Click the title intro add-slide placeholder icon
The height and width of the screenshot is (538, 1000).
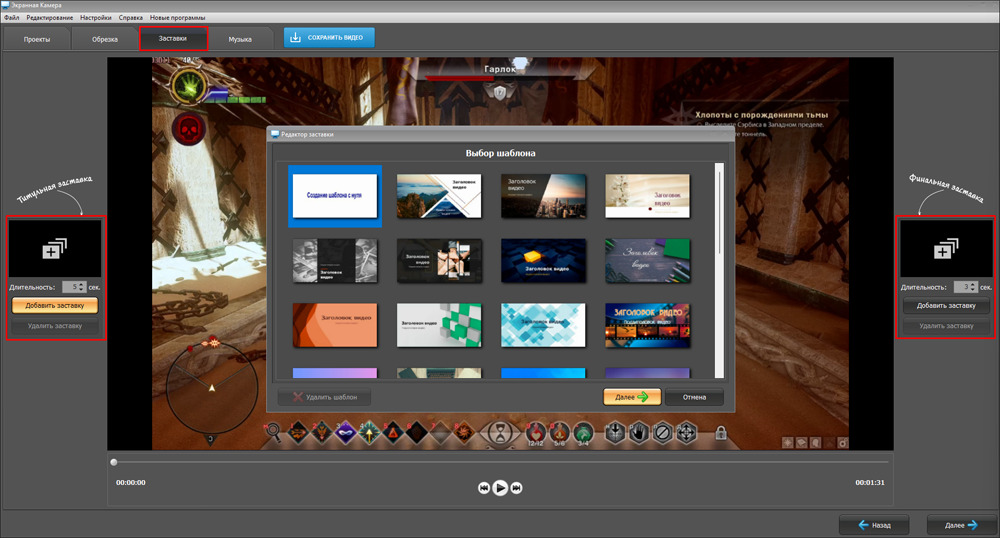[x=54, y=248]
